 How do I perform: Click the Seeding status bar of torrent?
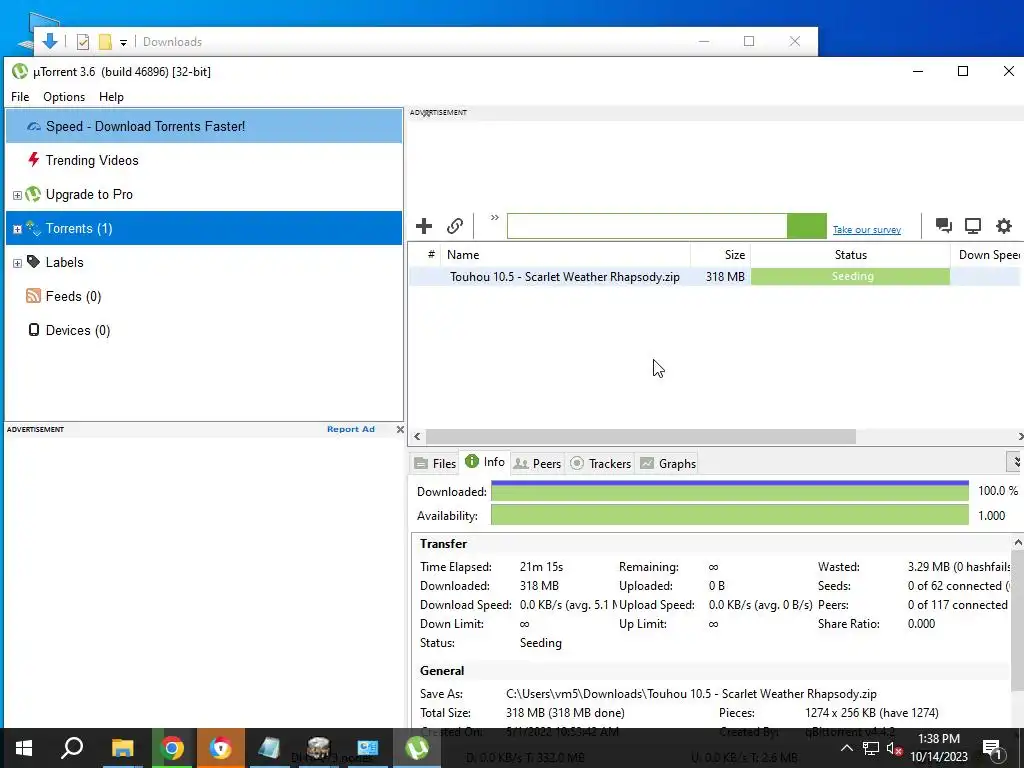point(850,276)
